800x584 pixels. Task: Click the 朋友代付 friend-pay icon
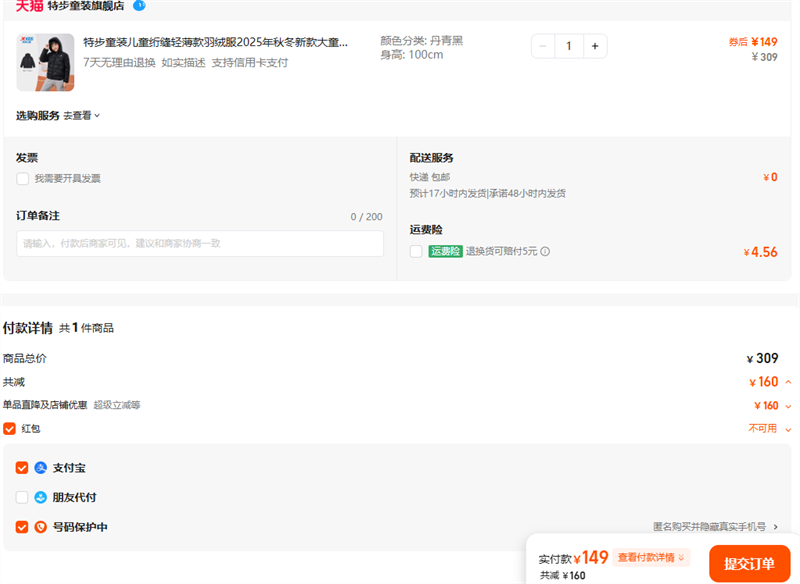click(41, 497)
